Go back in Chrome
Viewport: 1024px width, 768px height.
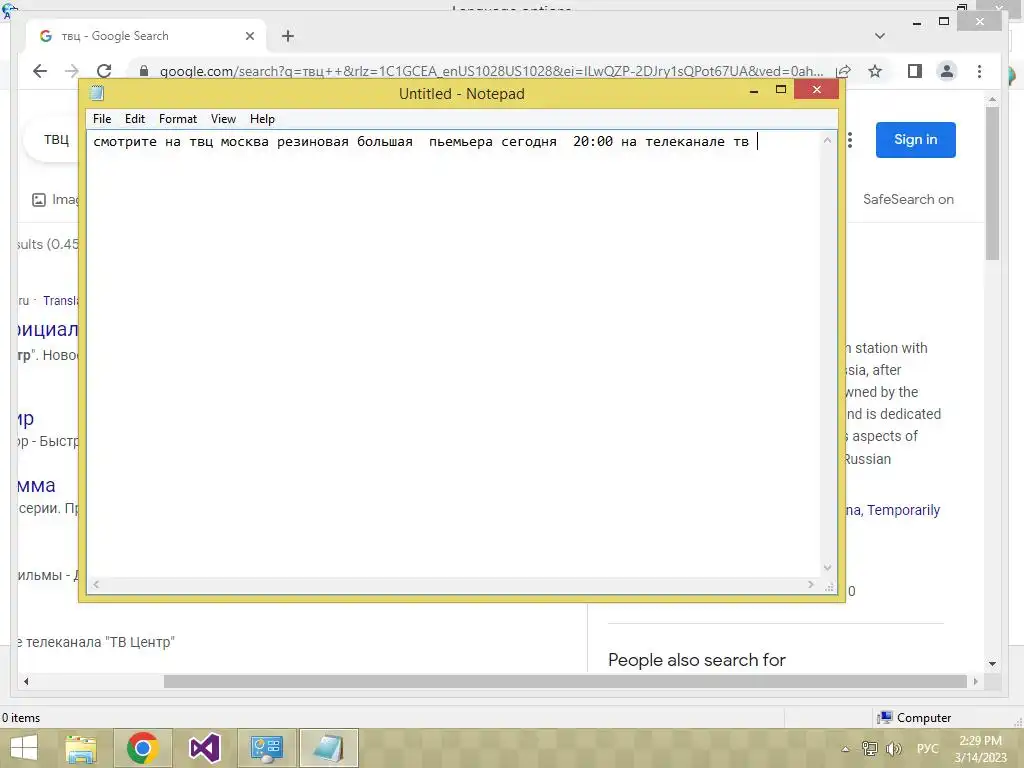(x=40, y=71)
